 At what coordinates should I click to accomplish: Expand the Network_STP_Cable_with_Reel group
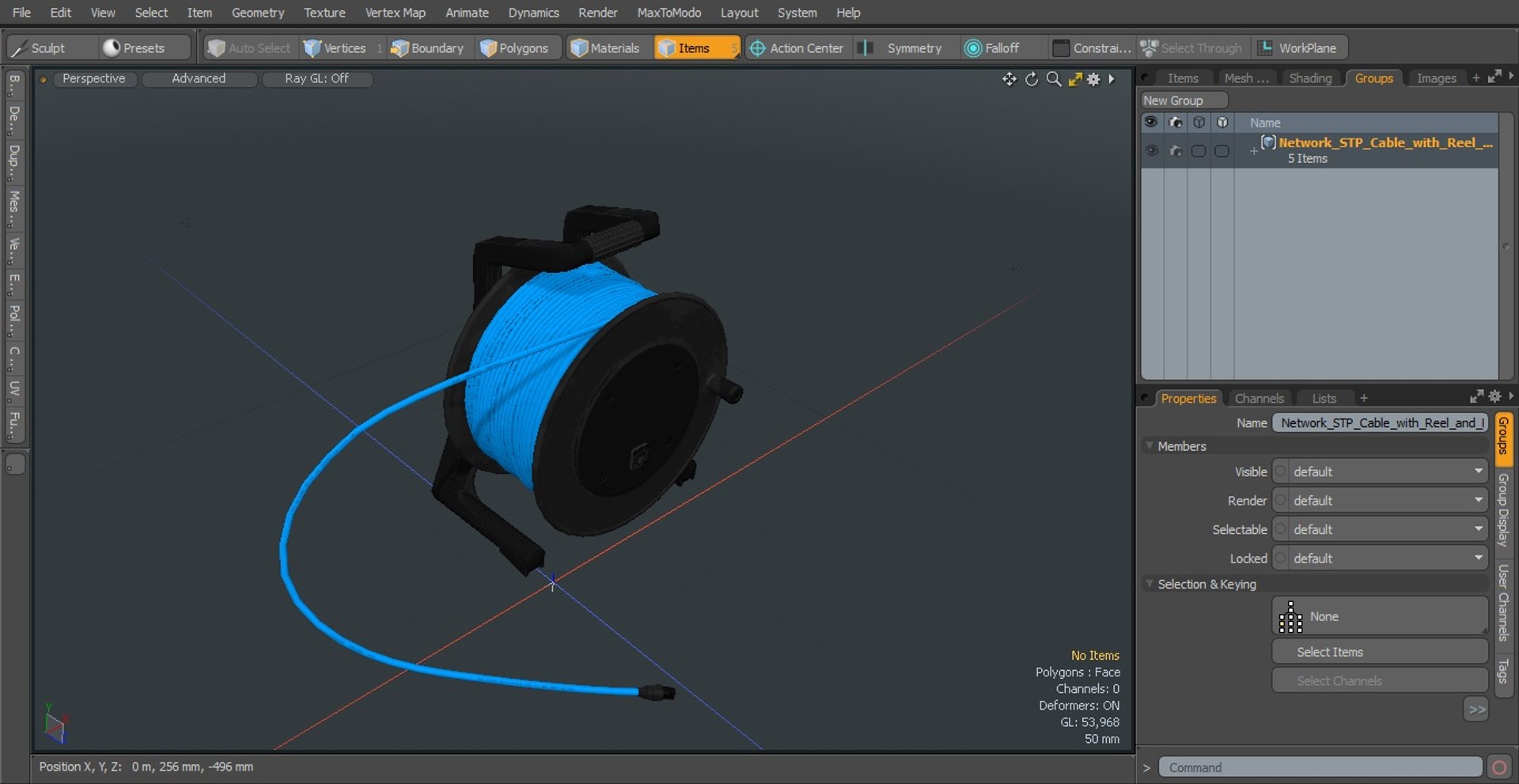coord(1253,150)
